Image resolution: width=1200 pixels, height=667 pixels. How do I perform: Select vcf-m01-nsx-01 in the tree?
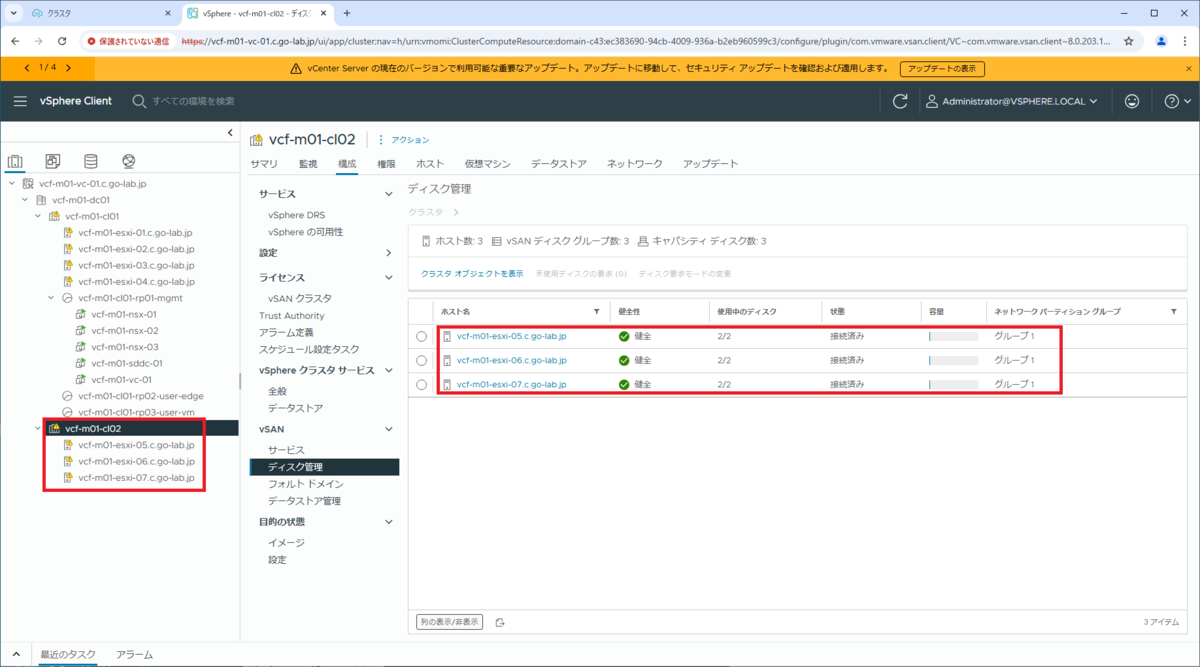124,314
